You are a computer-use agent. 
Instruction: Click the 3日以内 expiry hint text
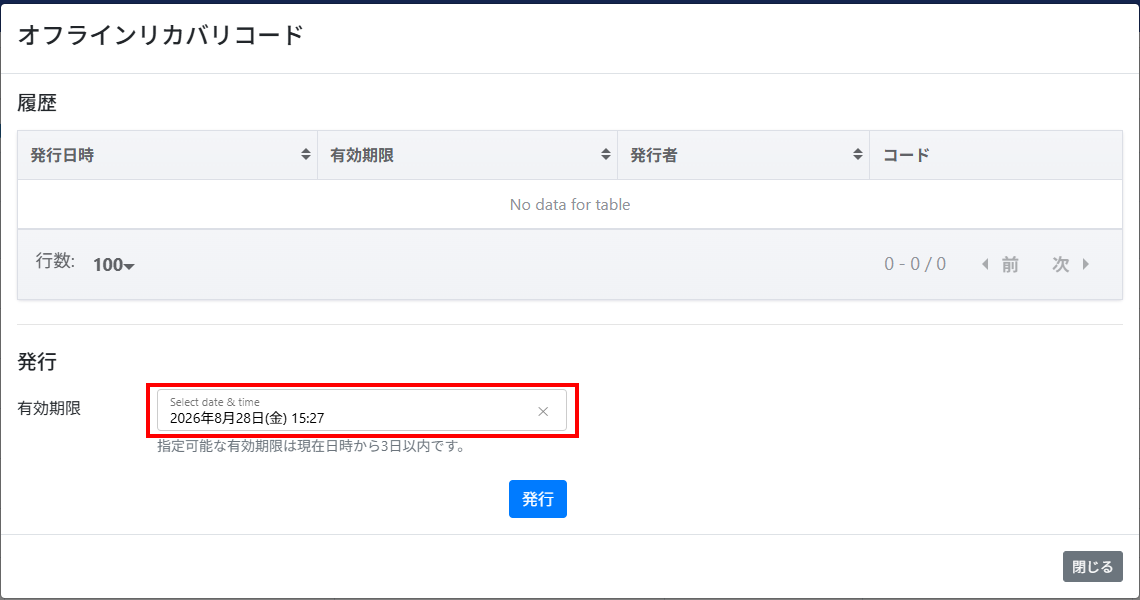(311, 446)
